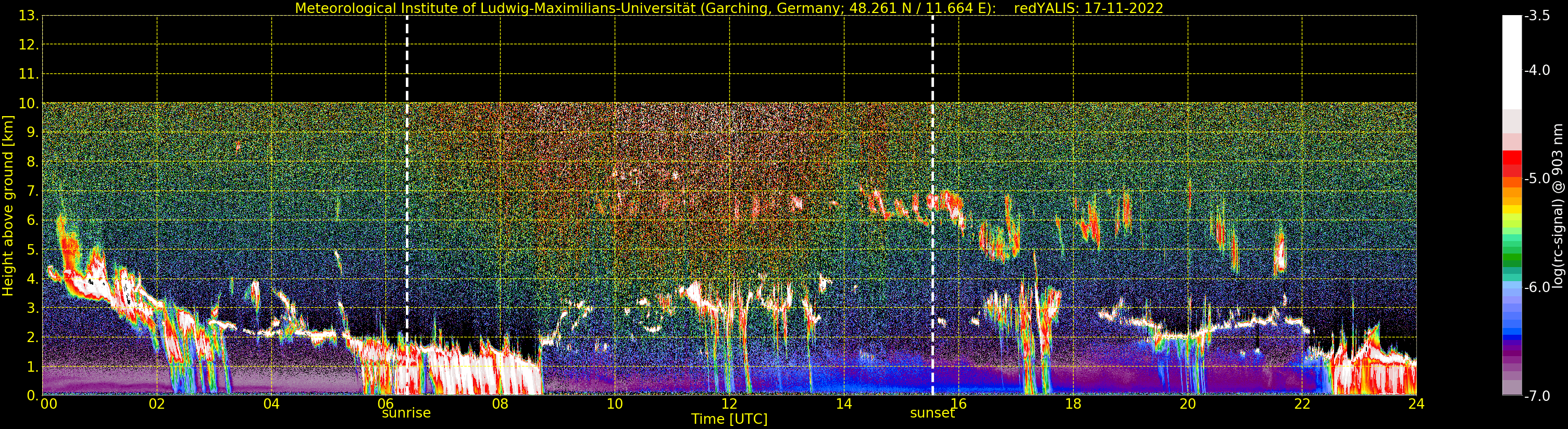This screenshot has height=429, width=1568.
Task: Click the white top section of the colorbar
Action: (x=1511, y=62)
